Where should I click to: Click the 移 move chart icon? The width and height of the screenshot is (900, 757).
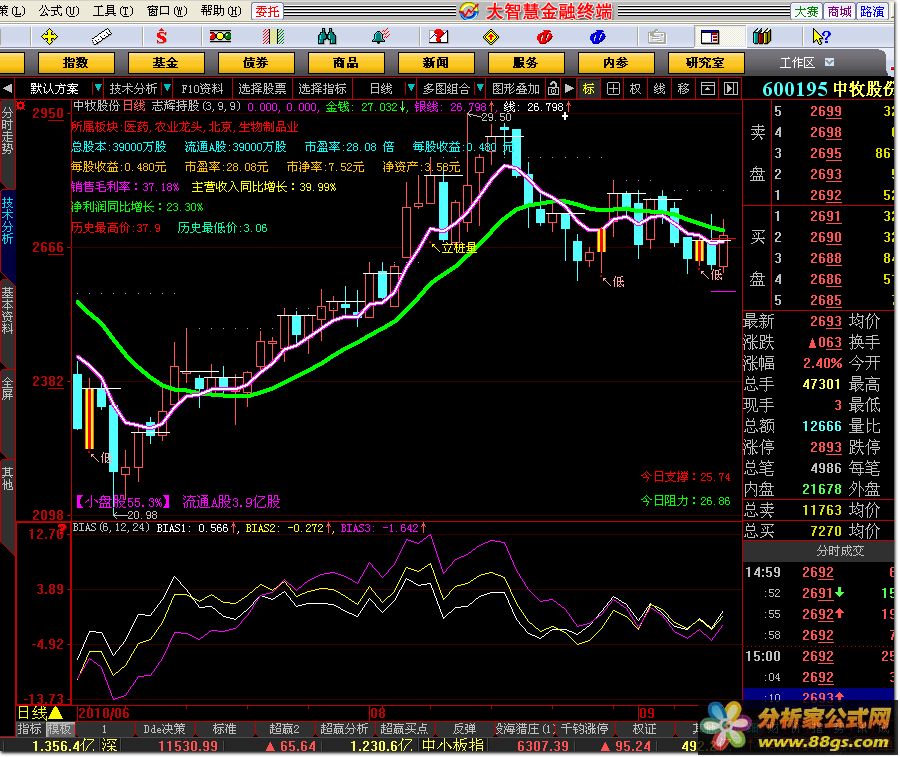(683, 89)
